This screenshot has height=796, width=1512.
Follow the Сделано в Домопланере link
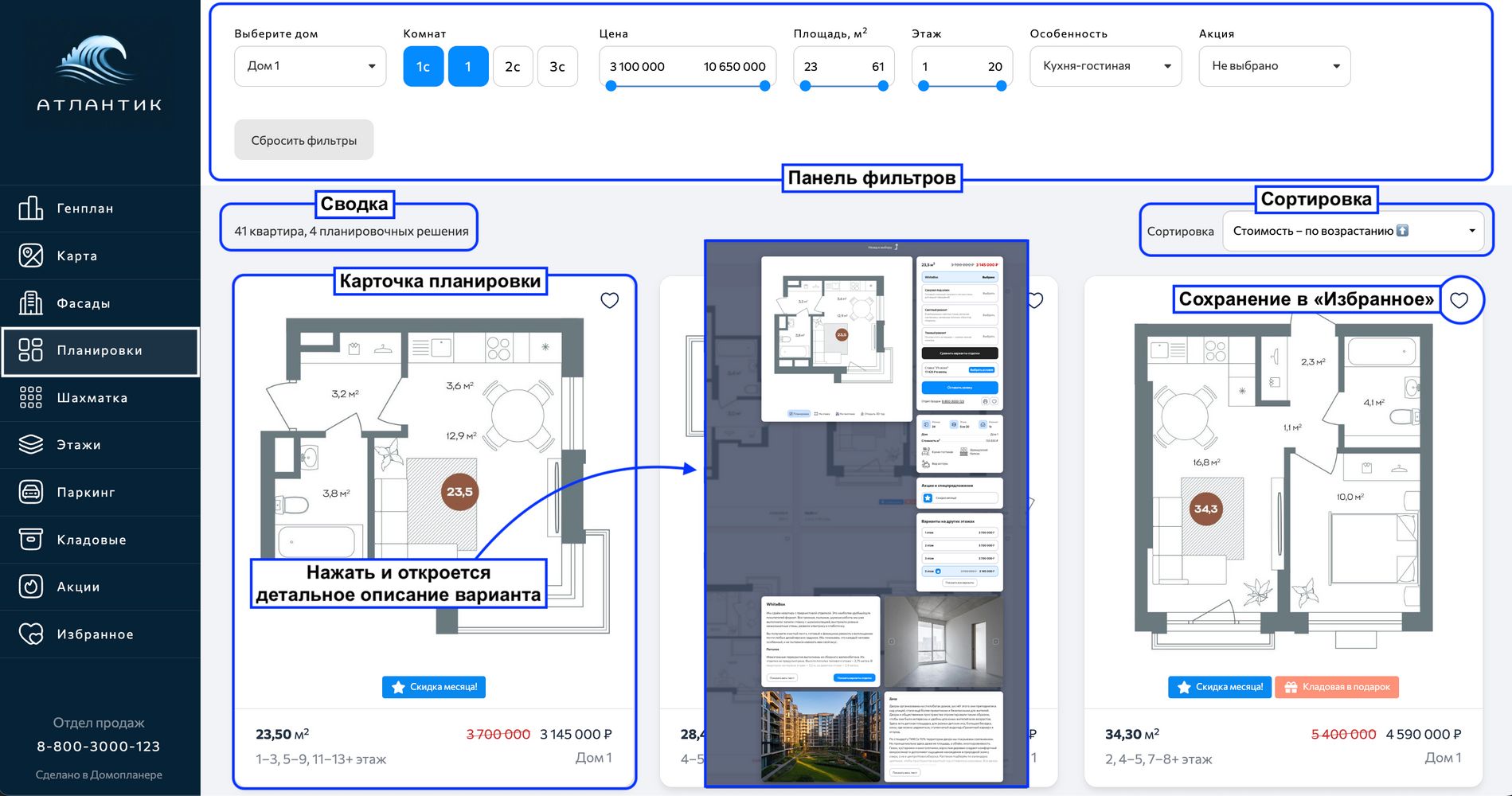pos(99,775)
